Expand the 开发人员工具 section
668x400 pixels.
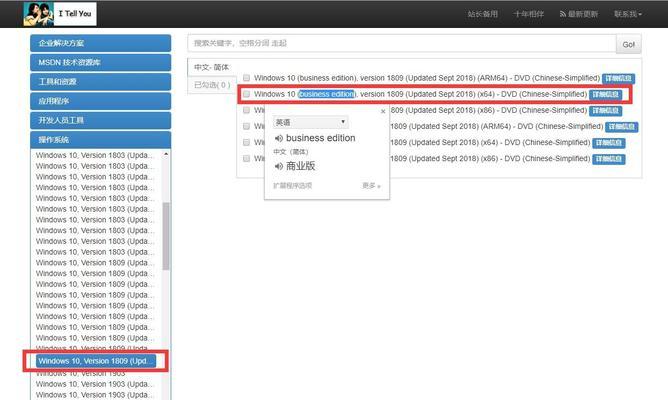101,120
